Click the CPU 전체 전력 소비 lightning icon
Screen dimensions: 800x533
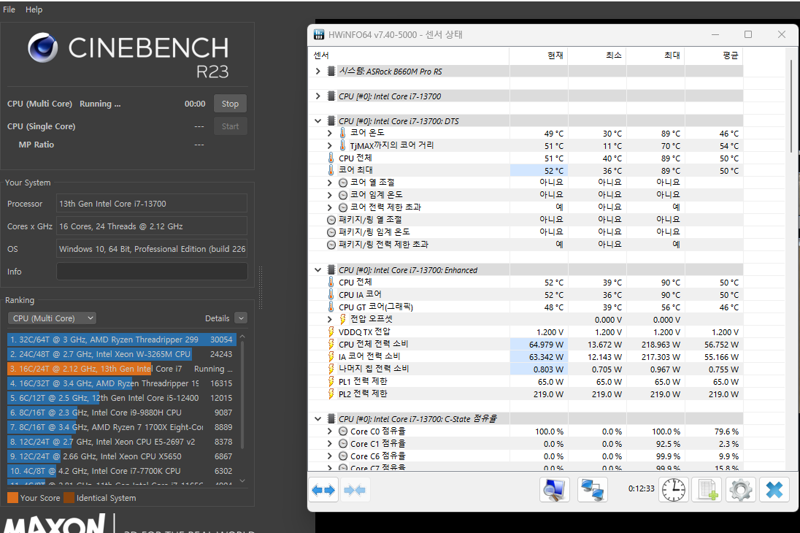(331, 344)
